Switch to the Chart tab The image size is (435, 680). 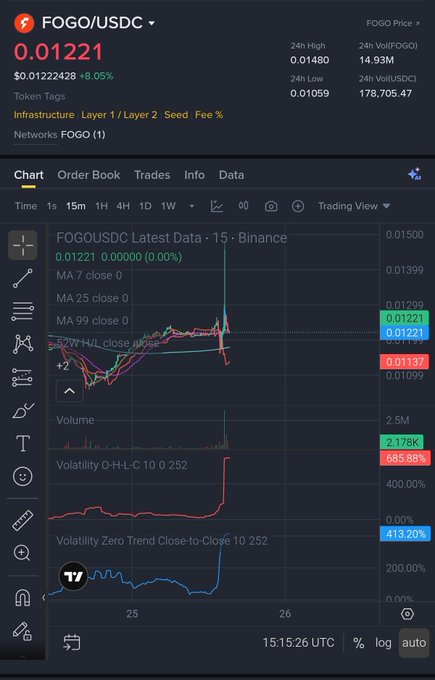[x=29, y=175]
